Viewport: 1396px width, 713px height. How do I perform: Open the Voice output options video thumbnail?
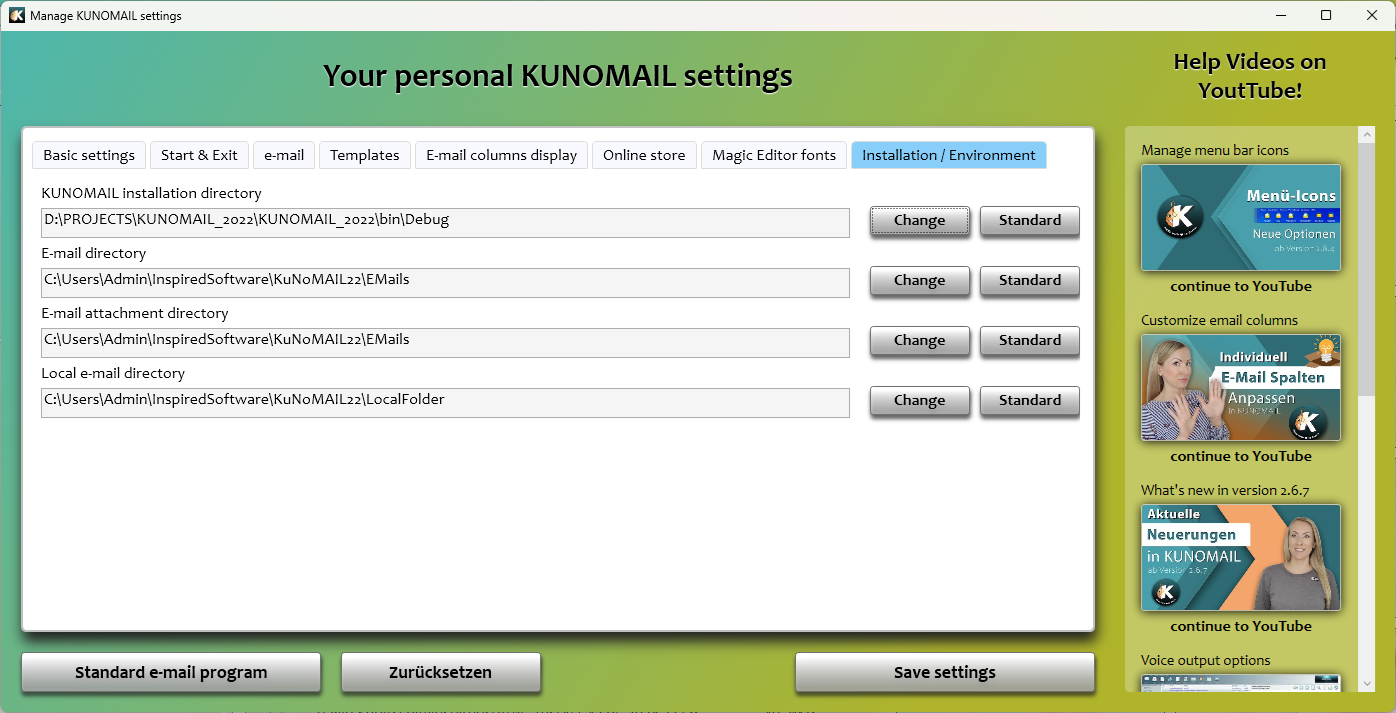[1241, 683]
